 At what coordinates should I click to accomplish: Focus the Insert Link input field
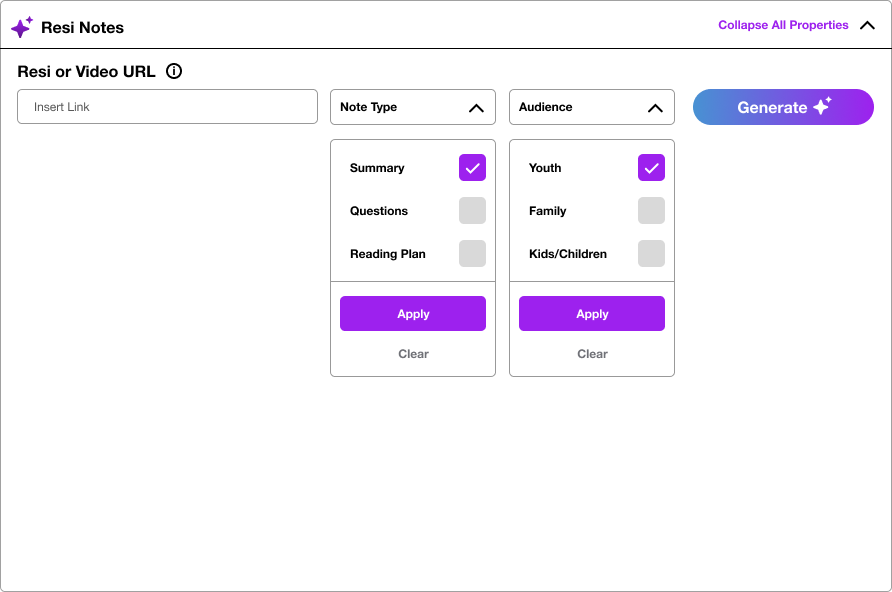(x=167, y=106)
